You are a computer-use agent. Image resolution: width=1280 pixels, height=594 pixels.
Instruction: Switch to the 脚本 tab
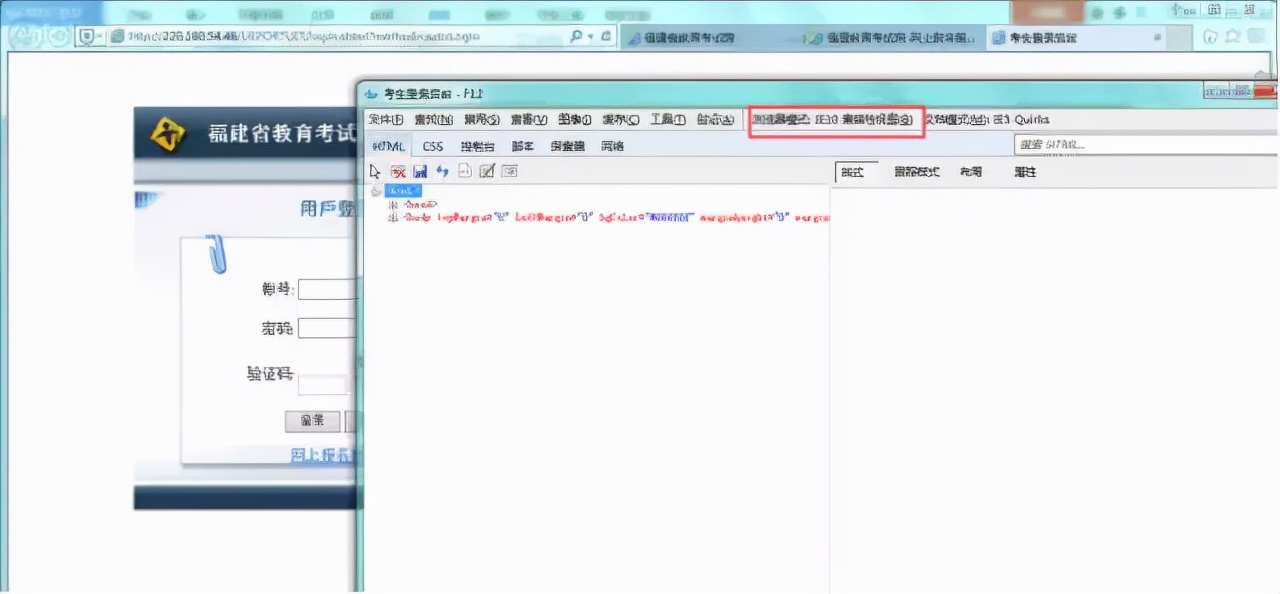pyautogui.click(x=523, y=146)
